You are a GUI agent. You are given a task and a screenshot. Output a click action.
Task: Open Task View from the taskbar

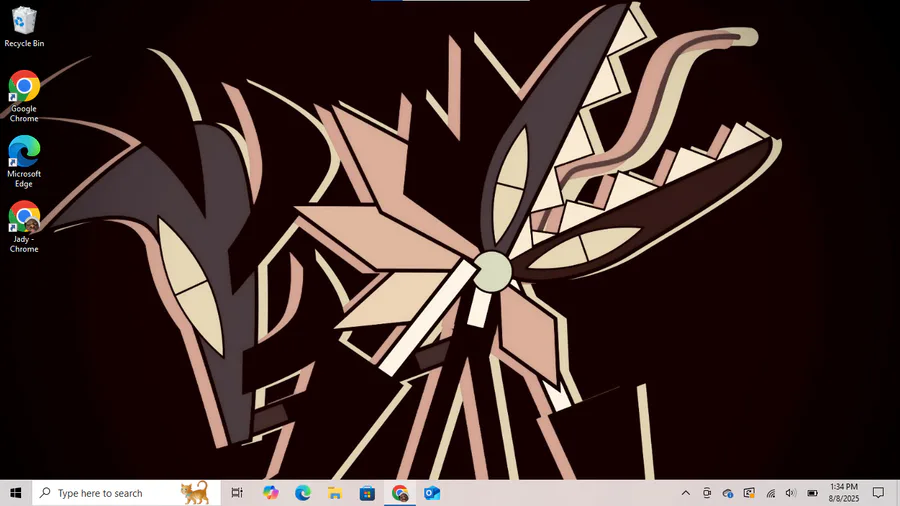[237, 493]
